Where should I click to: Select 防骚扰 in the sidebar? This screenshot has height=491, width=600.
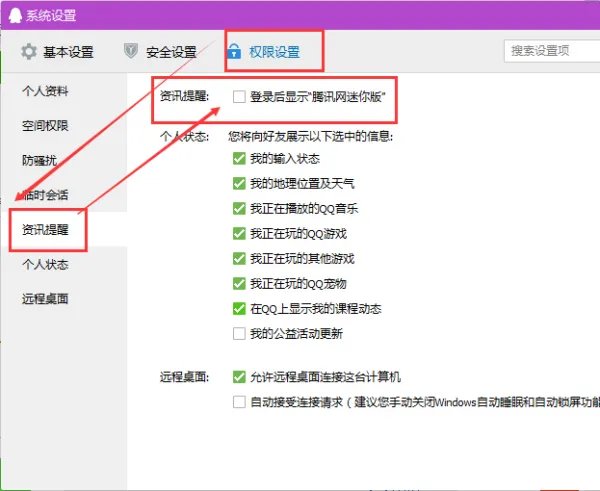39,160
